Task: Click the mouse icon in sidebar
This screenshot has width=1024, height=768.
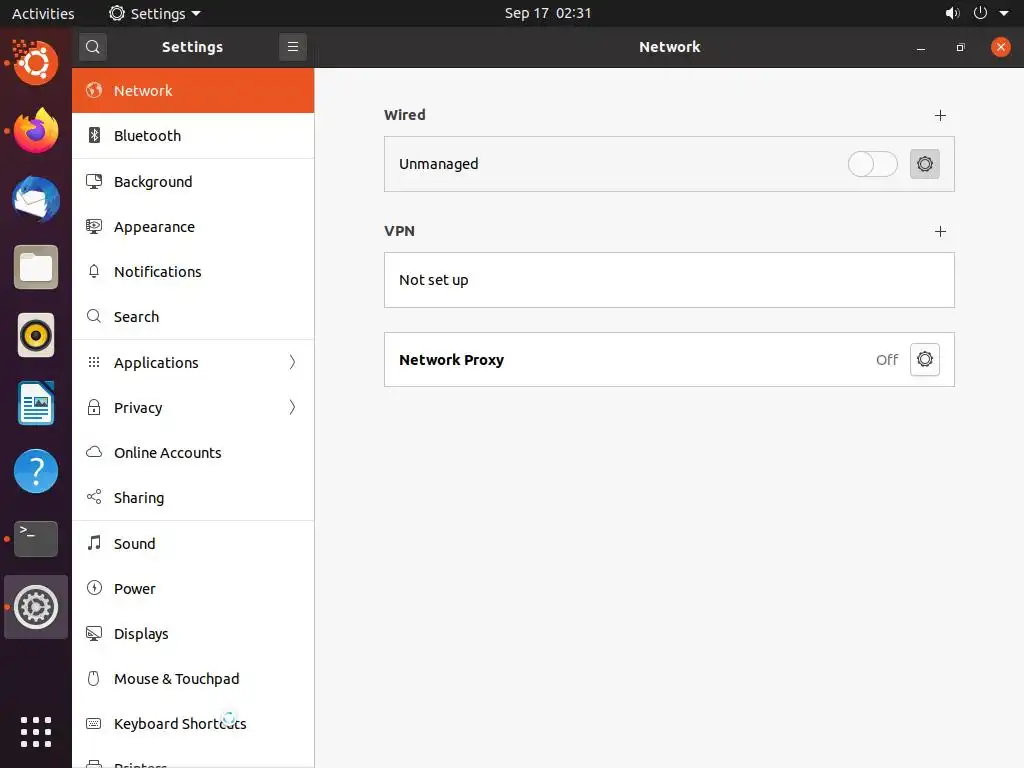Action: [x=94, y=679]
